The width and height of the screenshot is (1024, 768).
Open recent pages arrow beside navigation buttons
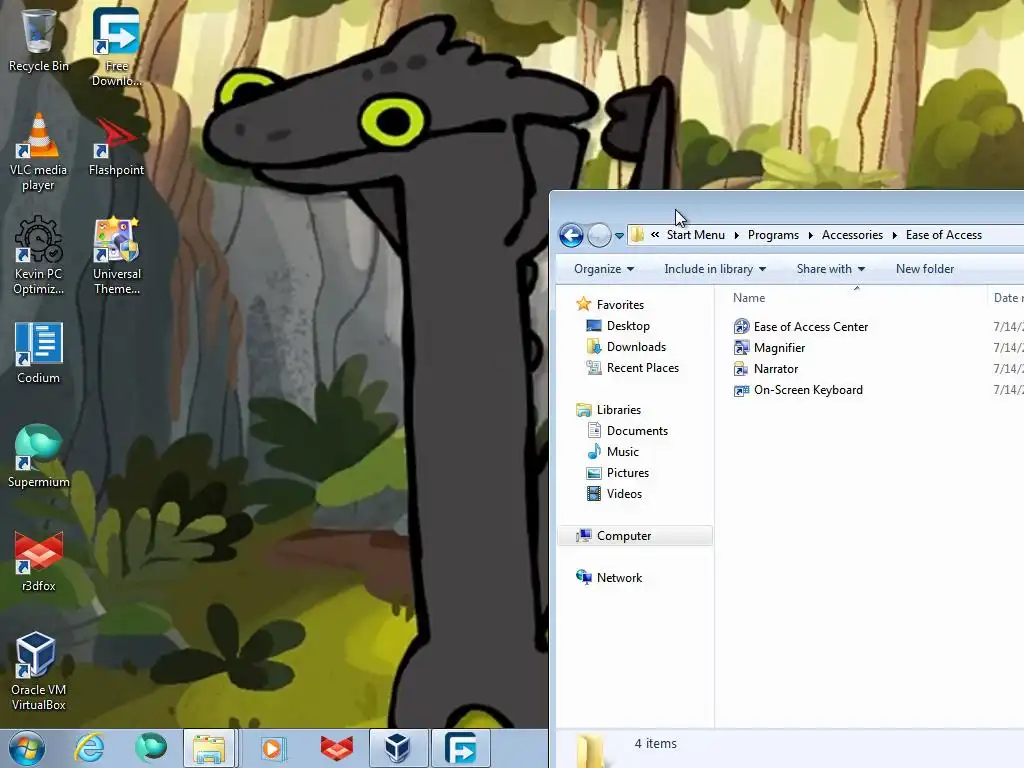point(619,236)
